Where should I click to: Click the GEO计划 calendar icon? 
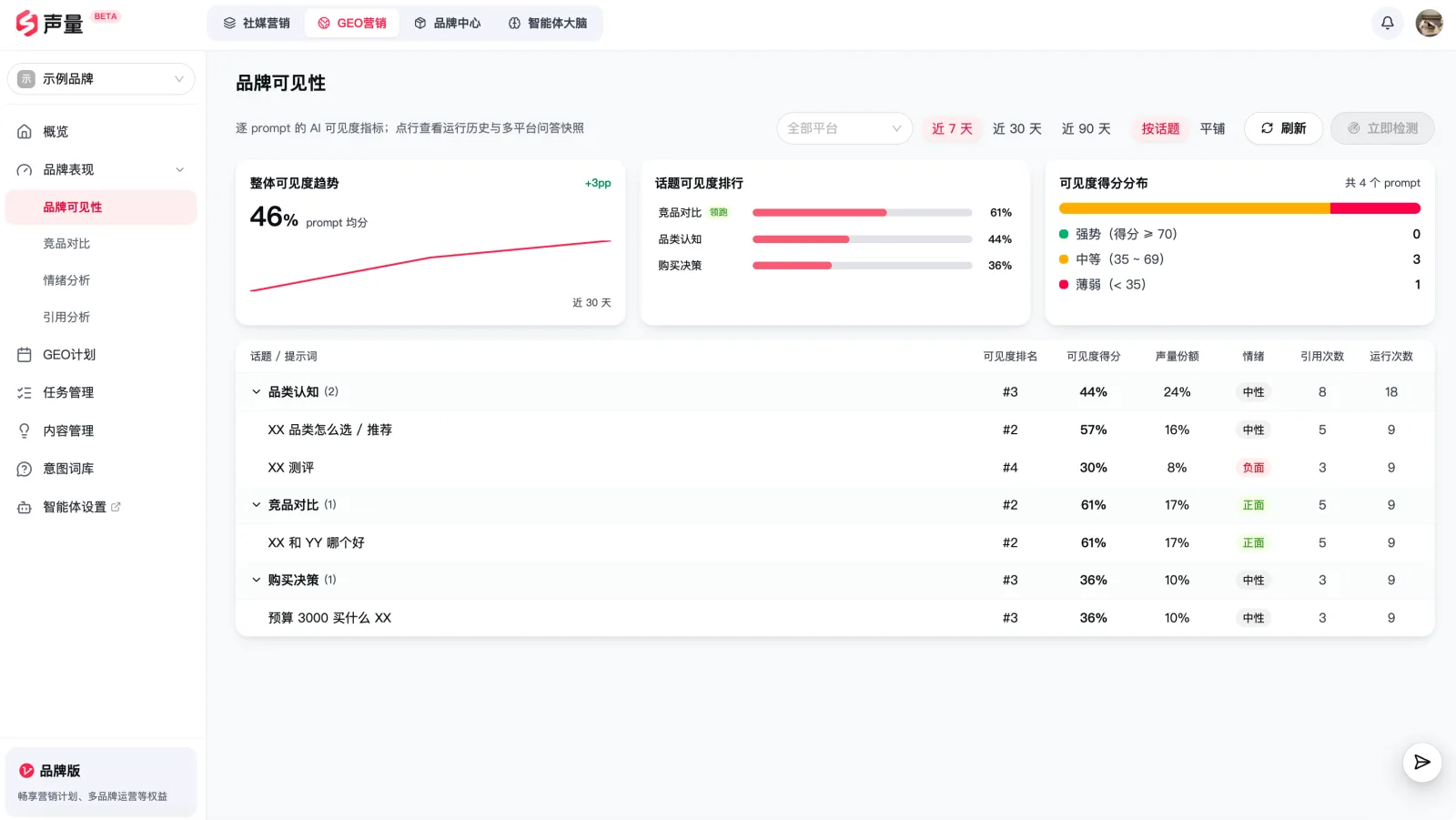click(x=25, y=355)
